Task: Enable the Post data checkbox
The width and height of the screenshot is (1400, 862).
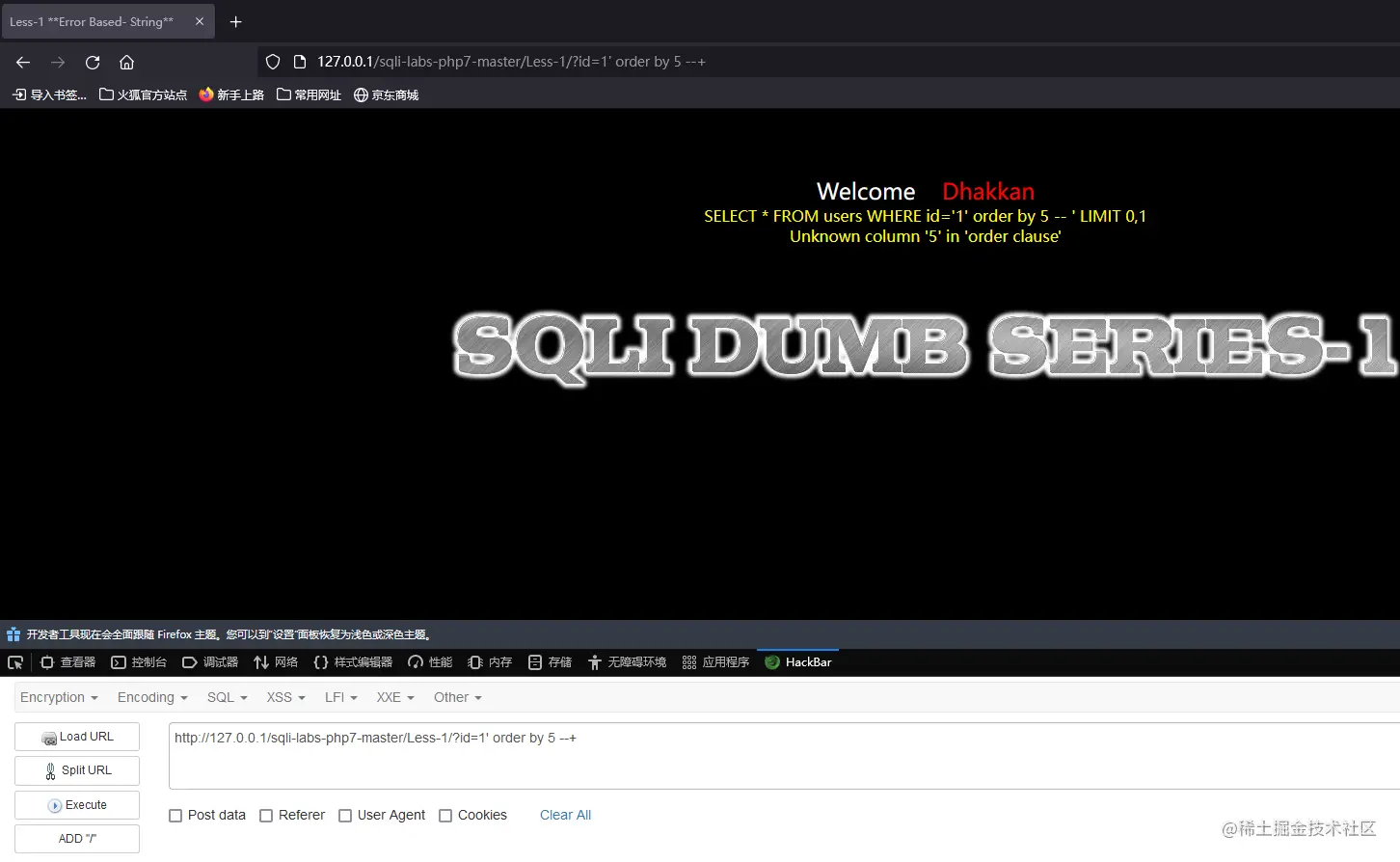Action: pos(175,816)
